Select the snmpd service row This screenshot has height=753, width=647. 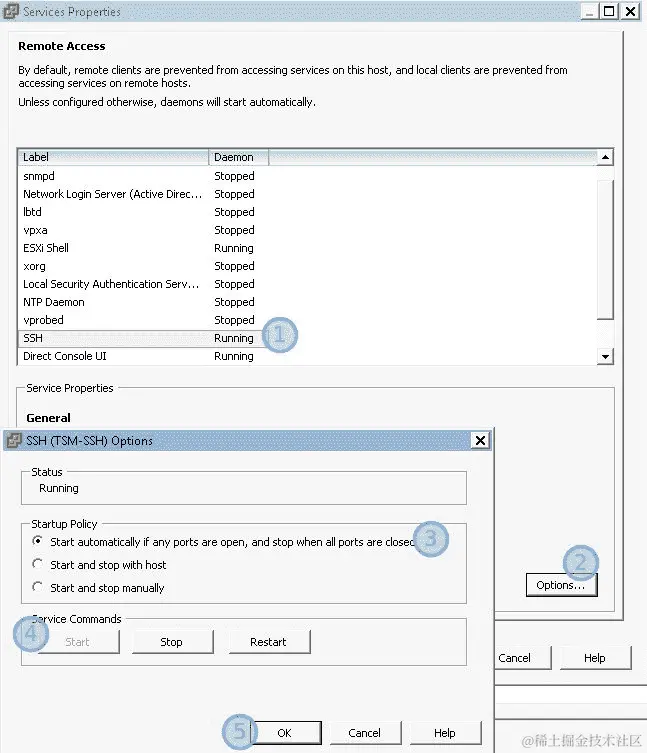pos(307,176)
